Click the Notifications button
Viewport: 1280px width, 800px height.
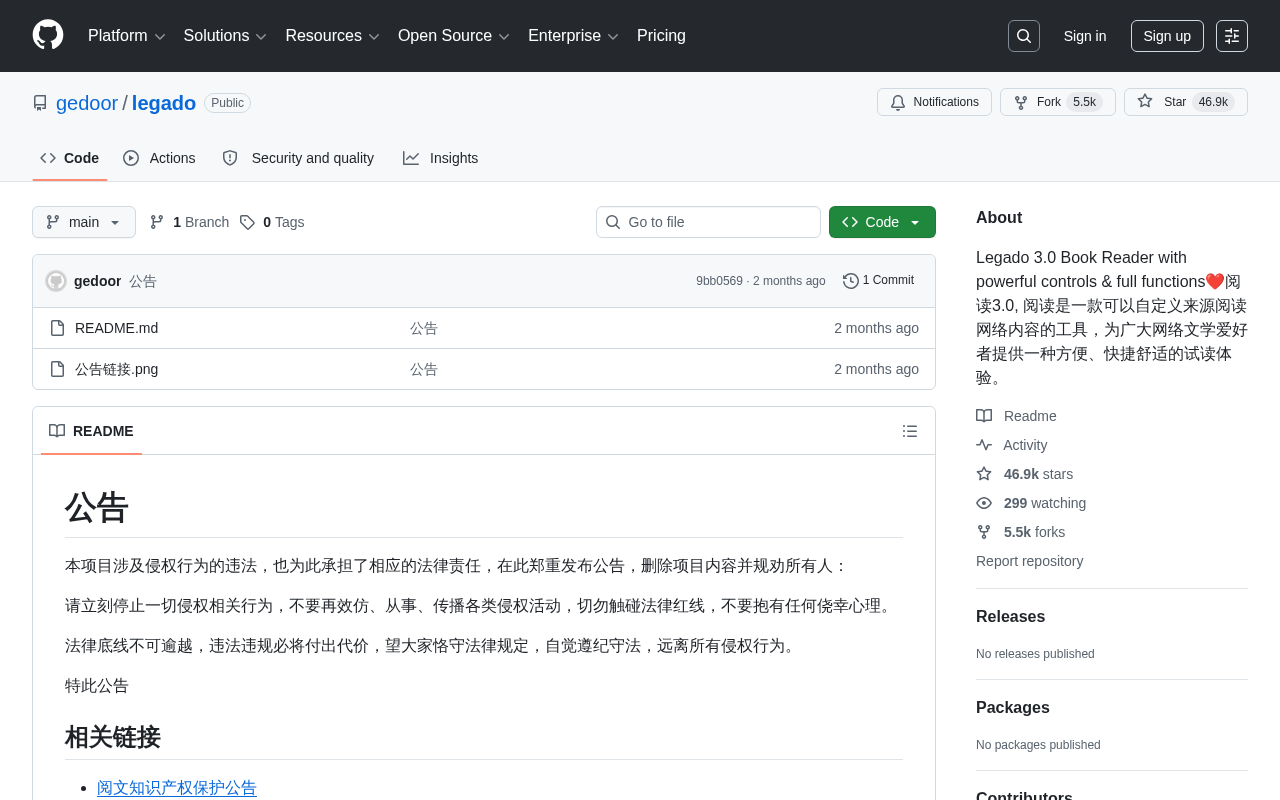click(x=934, y=102)
